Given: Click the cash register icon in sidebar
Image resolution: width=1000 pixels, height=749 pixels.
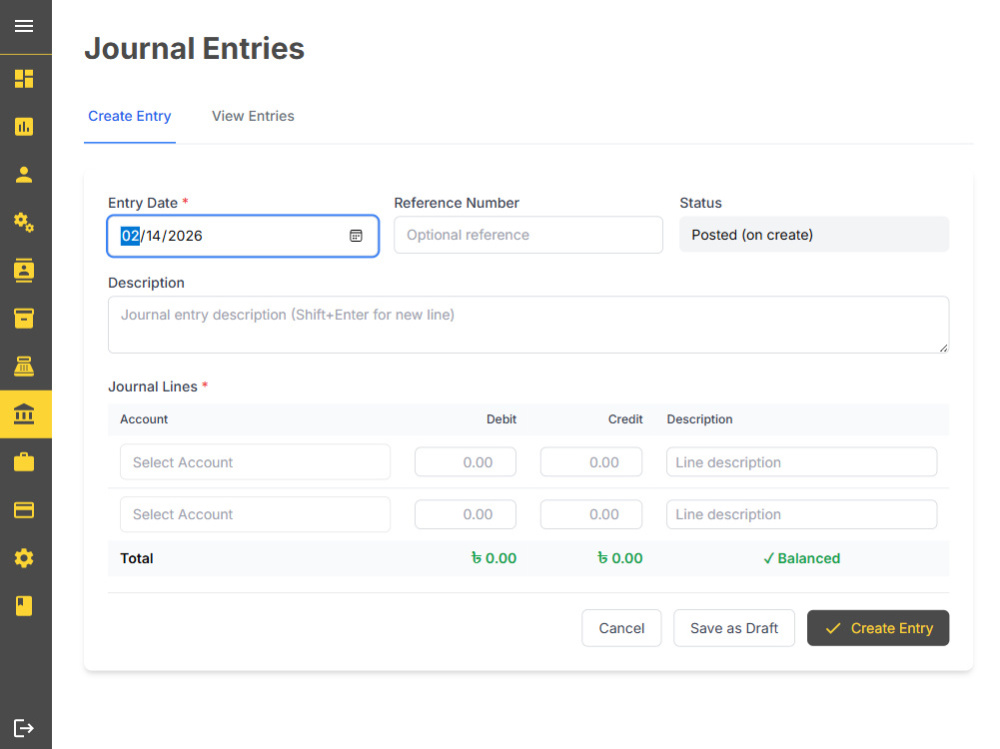Looking at the screenshot, I should (24, 366).
